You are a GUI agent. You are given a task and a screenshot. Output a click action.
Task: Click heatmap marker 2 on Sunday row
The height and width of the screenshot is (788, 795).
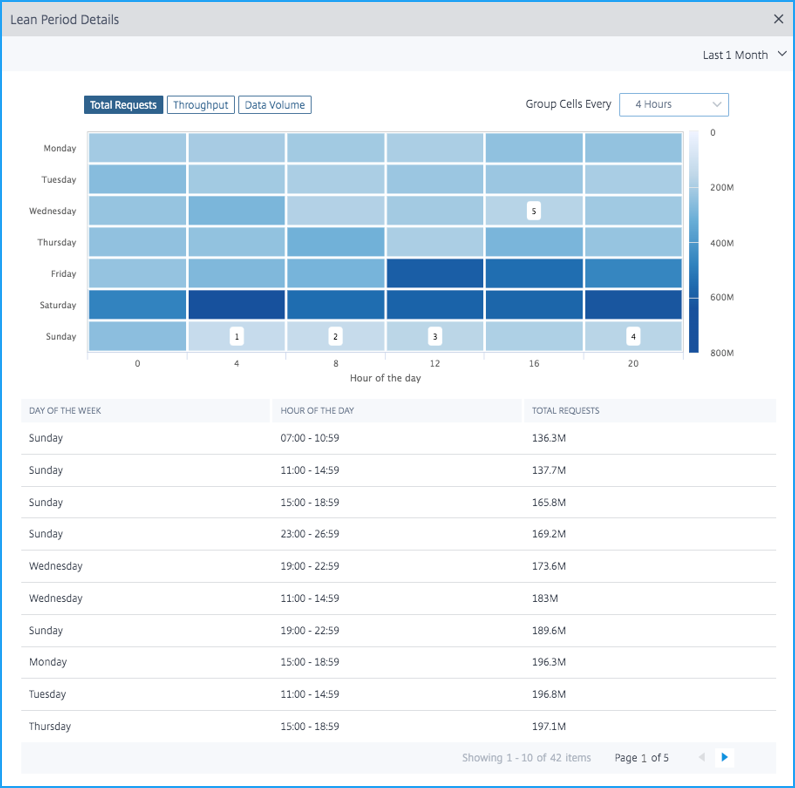(x=335, y=336)
